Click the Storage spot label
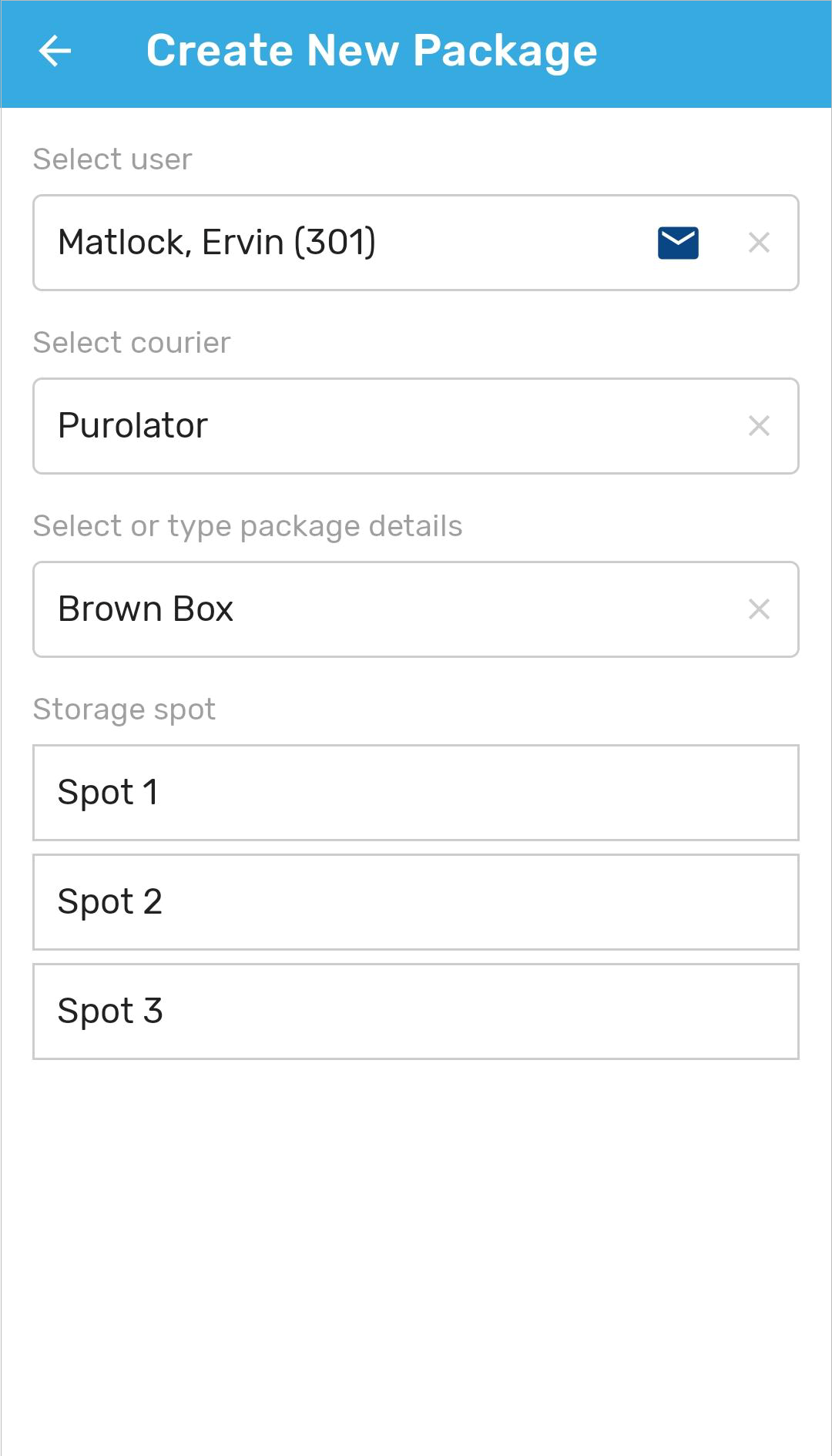832x1456 pixels. [x=124, y=710]
